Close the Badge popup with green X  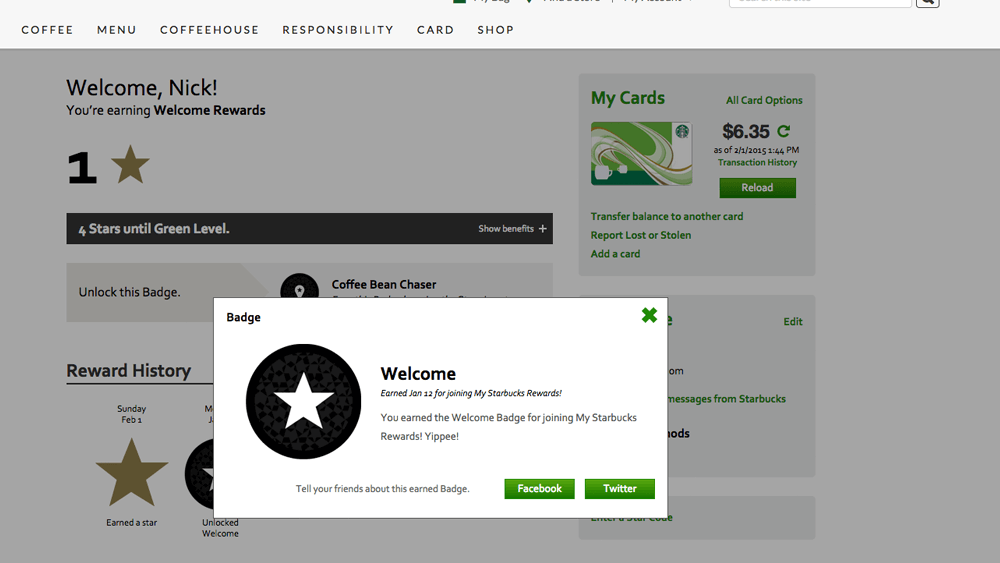tap(649, 316)
